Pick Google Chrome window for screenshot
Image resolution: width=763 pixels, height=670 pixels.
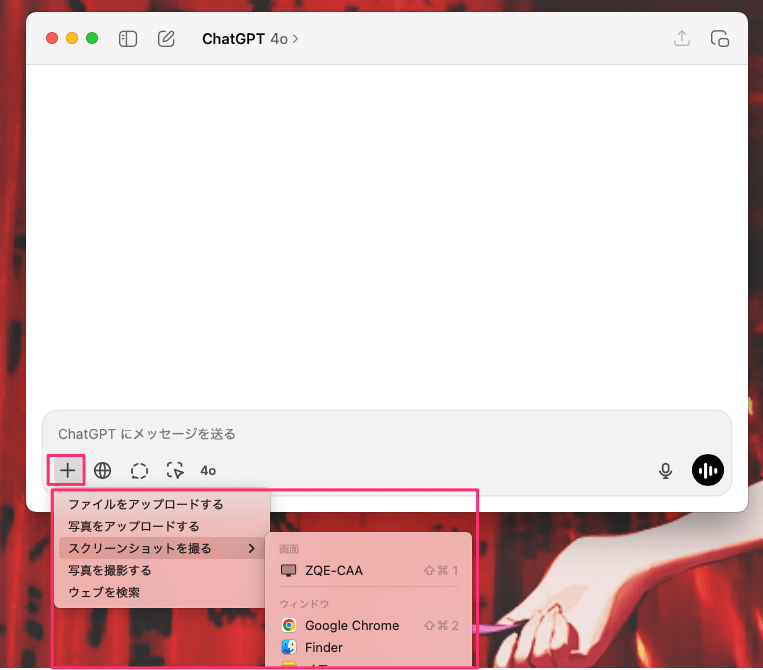coord(351,625)
